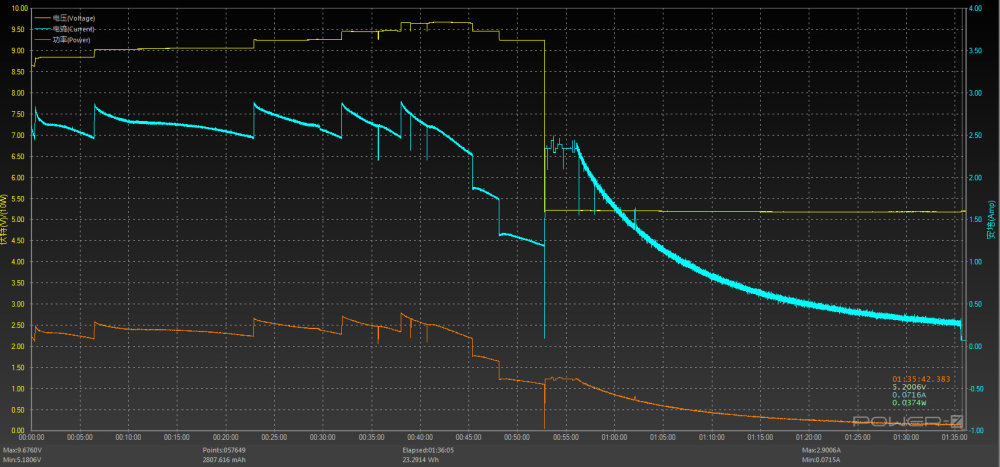This screenshot has height=467, width=1000.
Task: Click the 00:50:00 time axis tick
Action: point(517,437)
